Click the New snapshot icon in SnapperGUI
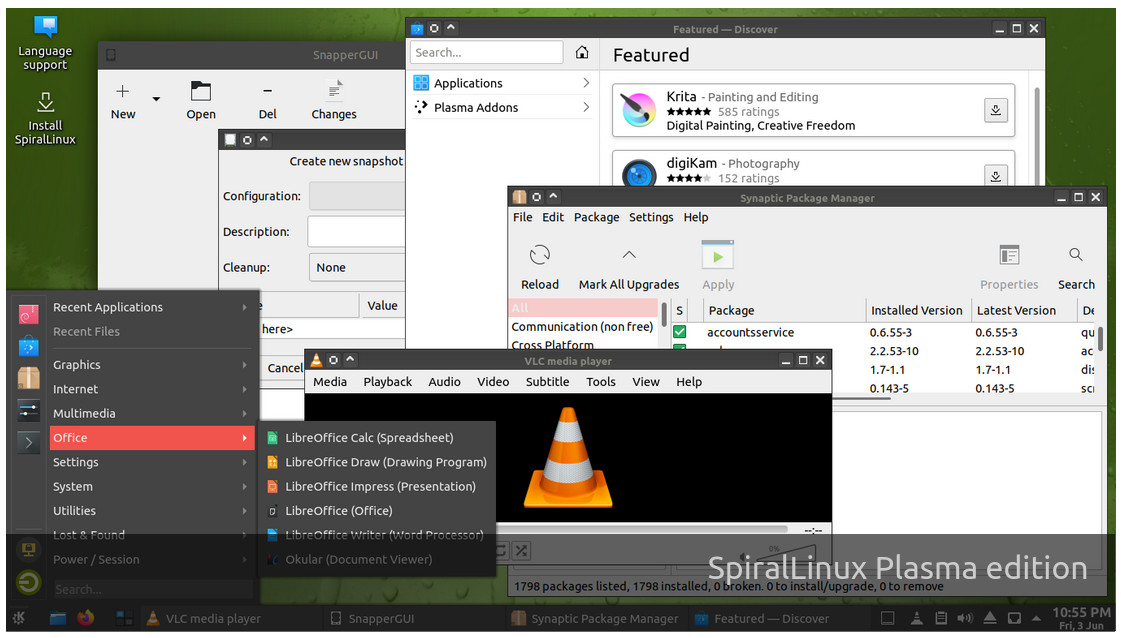The width and height of the screenshot is (1121, 638). coord(122,92)
